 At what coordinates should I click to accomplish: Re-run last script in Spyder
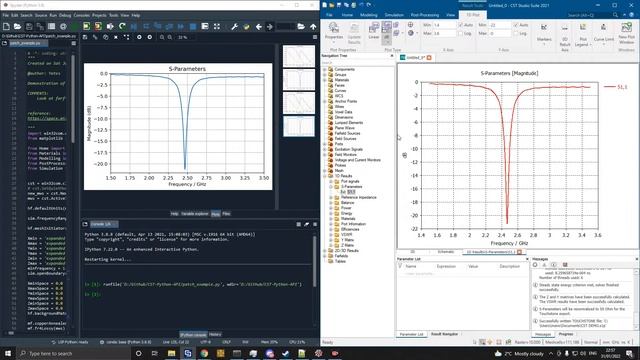[x=122, y=27]
